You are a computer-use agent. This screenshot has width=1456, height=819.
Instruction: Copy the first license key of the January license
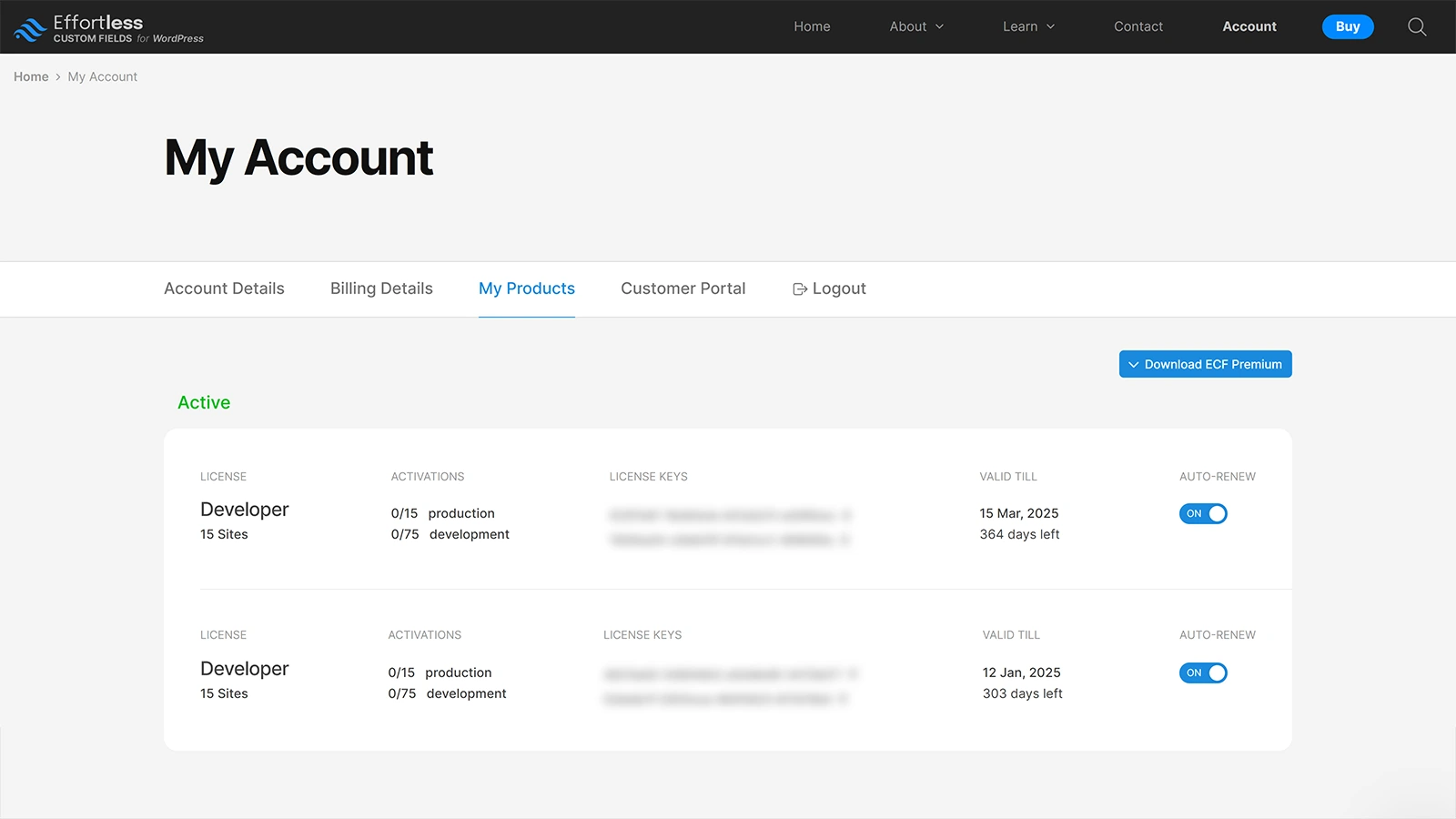(850, 673)
